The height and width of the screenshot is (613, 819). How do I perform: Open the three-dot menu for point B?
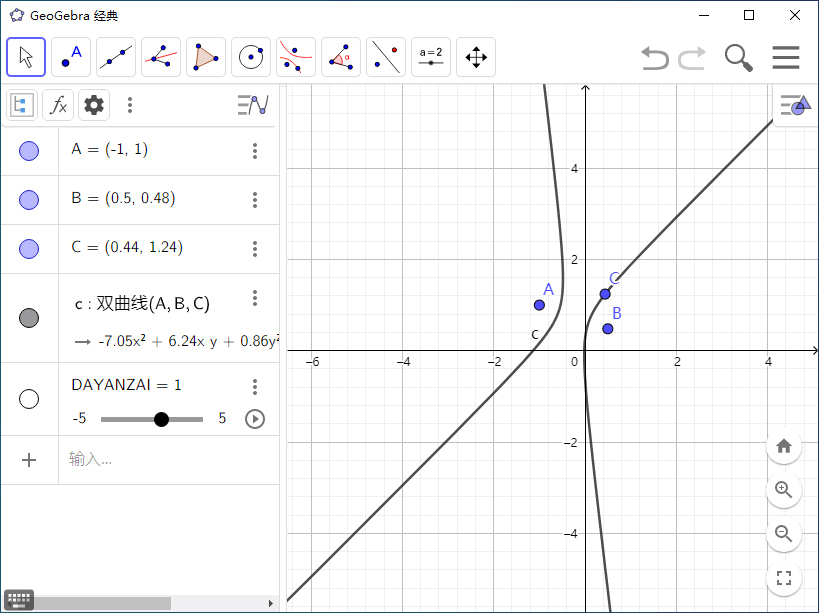(x=254, y=199)
